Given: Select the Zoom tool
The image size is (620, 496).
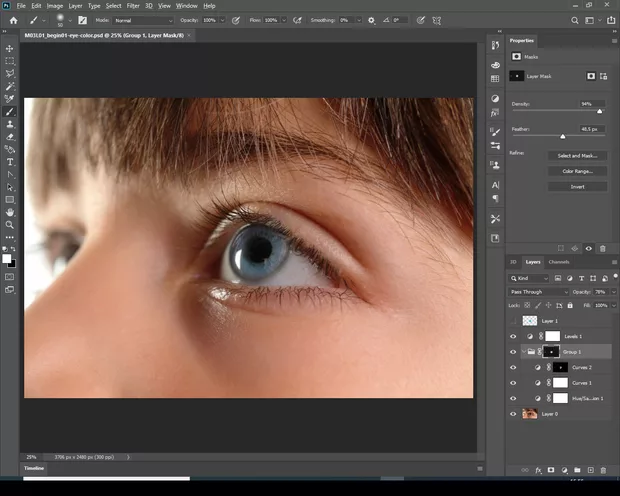Looking at the screenshot, I should [10, 225].
